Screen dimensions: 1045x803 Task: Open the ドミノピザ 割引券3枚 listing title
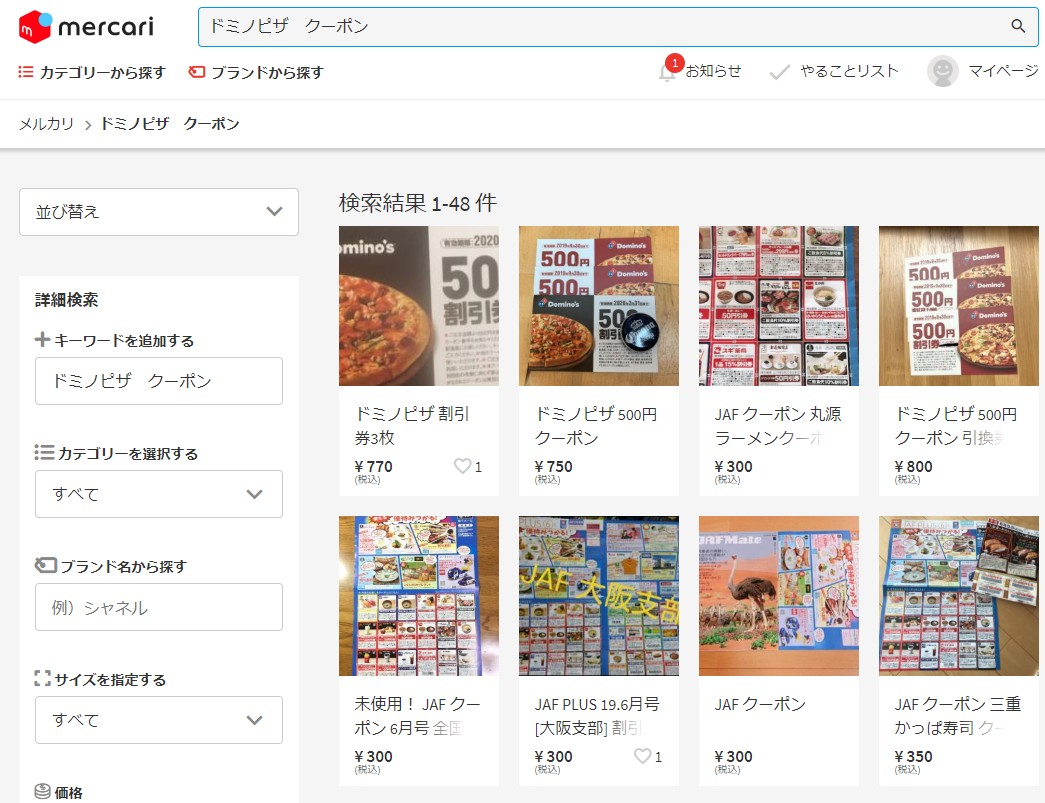coord(412,426)
